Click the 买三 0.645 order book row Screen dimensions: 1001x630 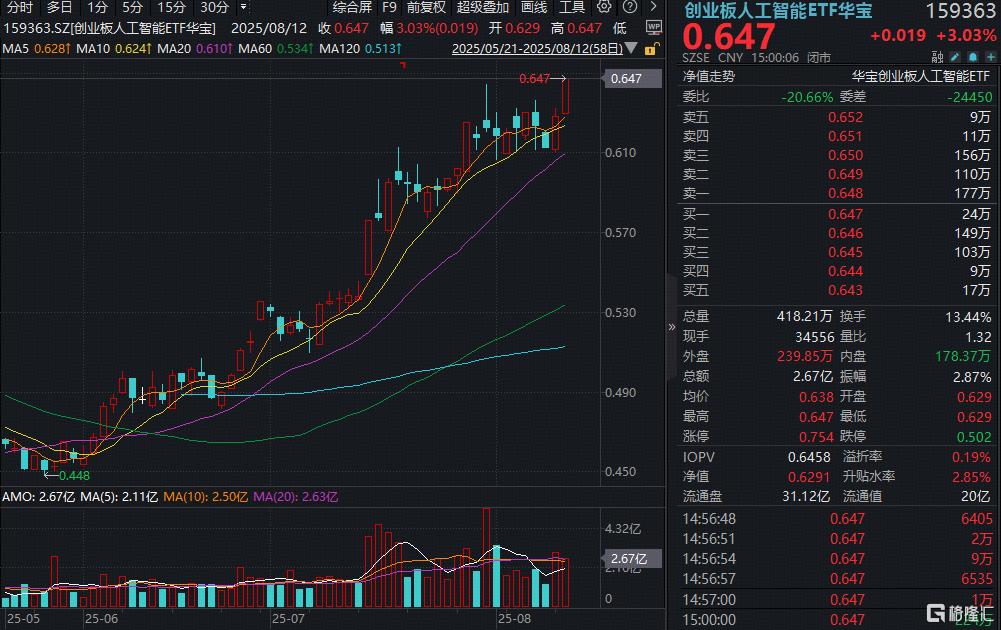pyautogui.click(x=837, y=252)
